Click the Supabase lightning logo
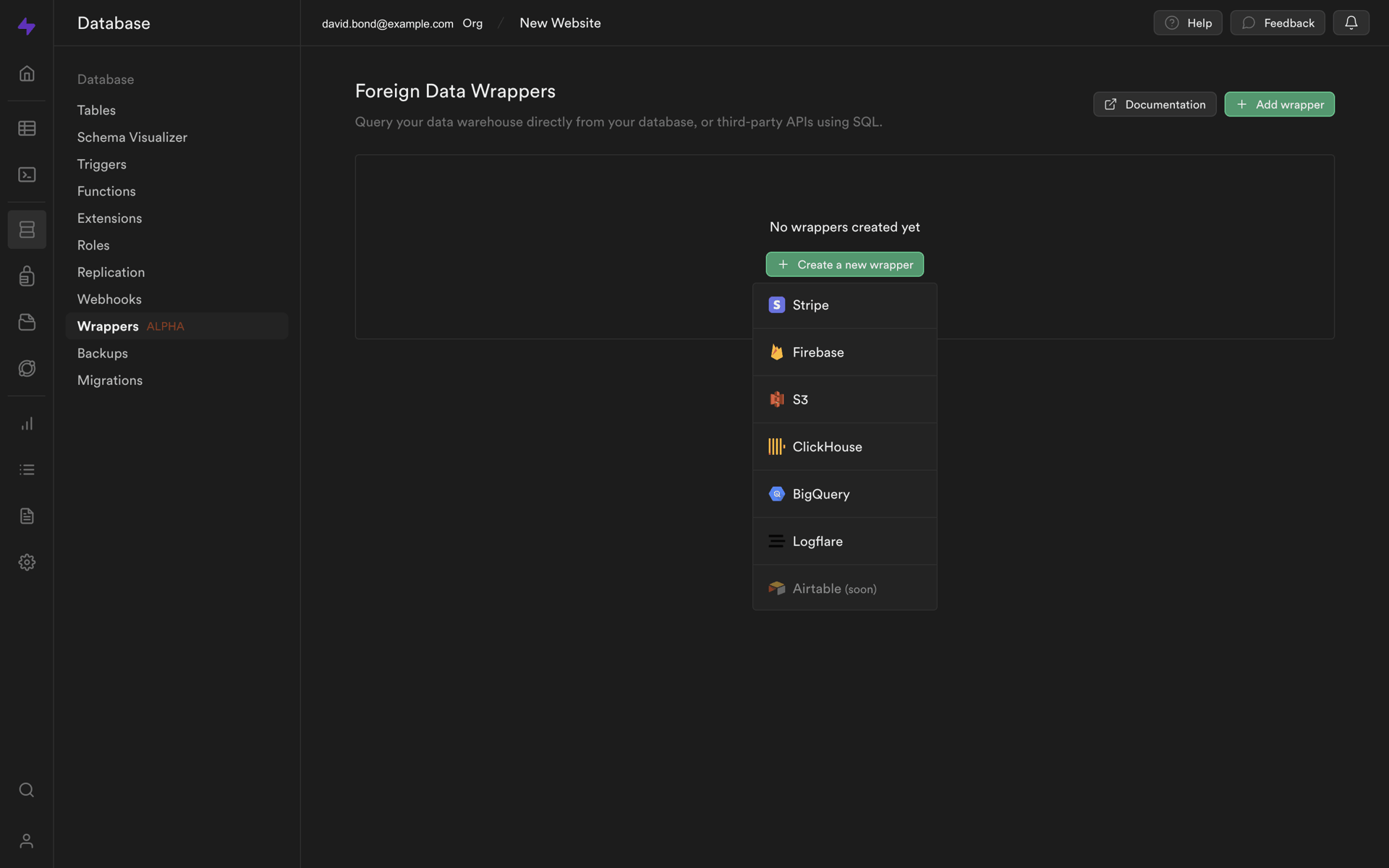 point(27,26)
